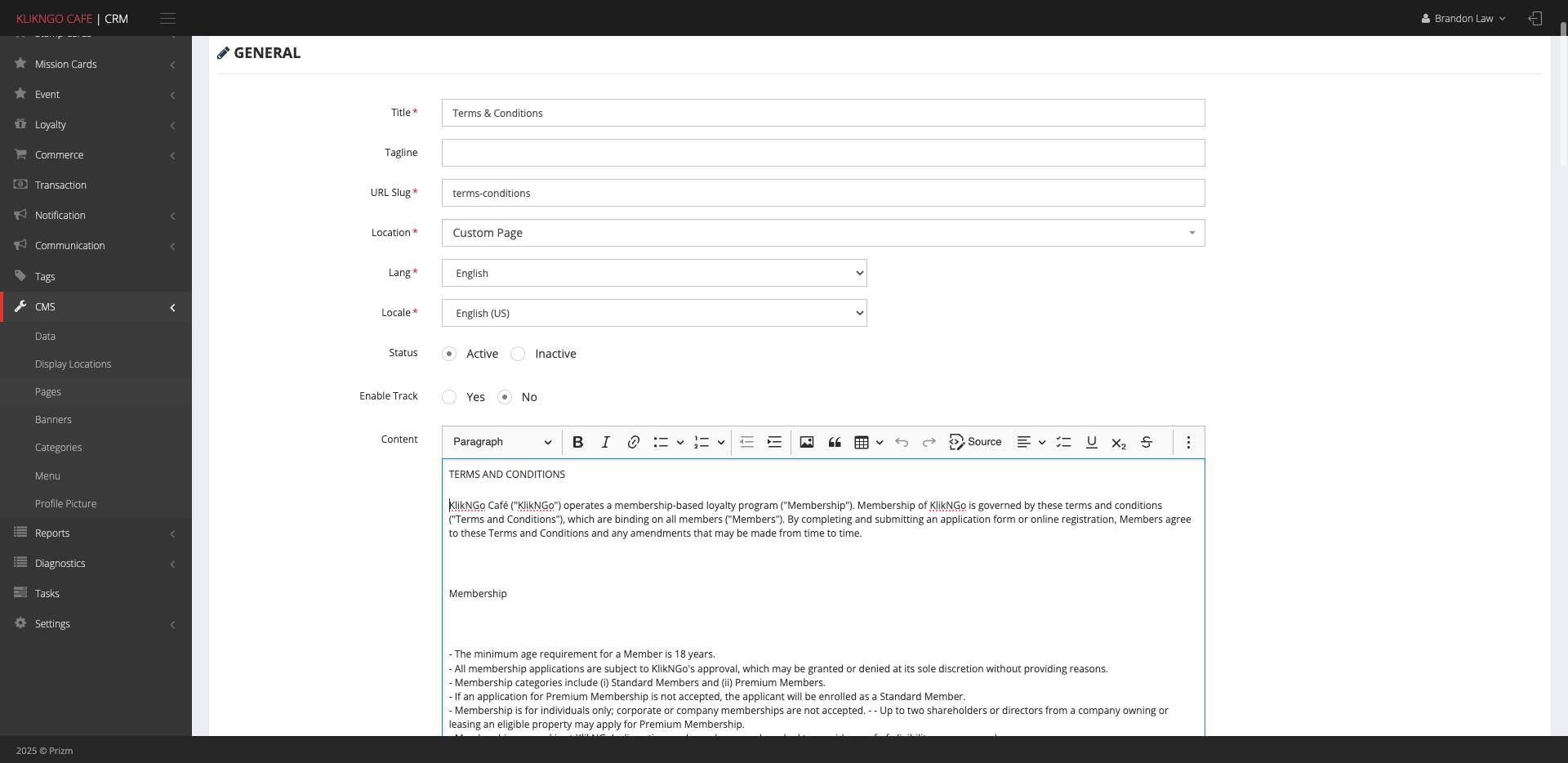Open the Locale English (US) dropdown

coord(654,313)
